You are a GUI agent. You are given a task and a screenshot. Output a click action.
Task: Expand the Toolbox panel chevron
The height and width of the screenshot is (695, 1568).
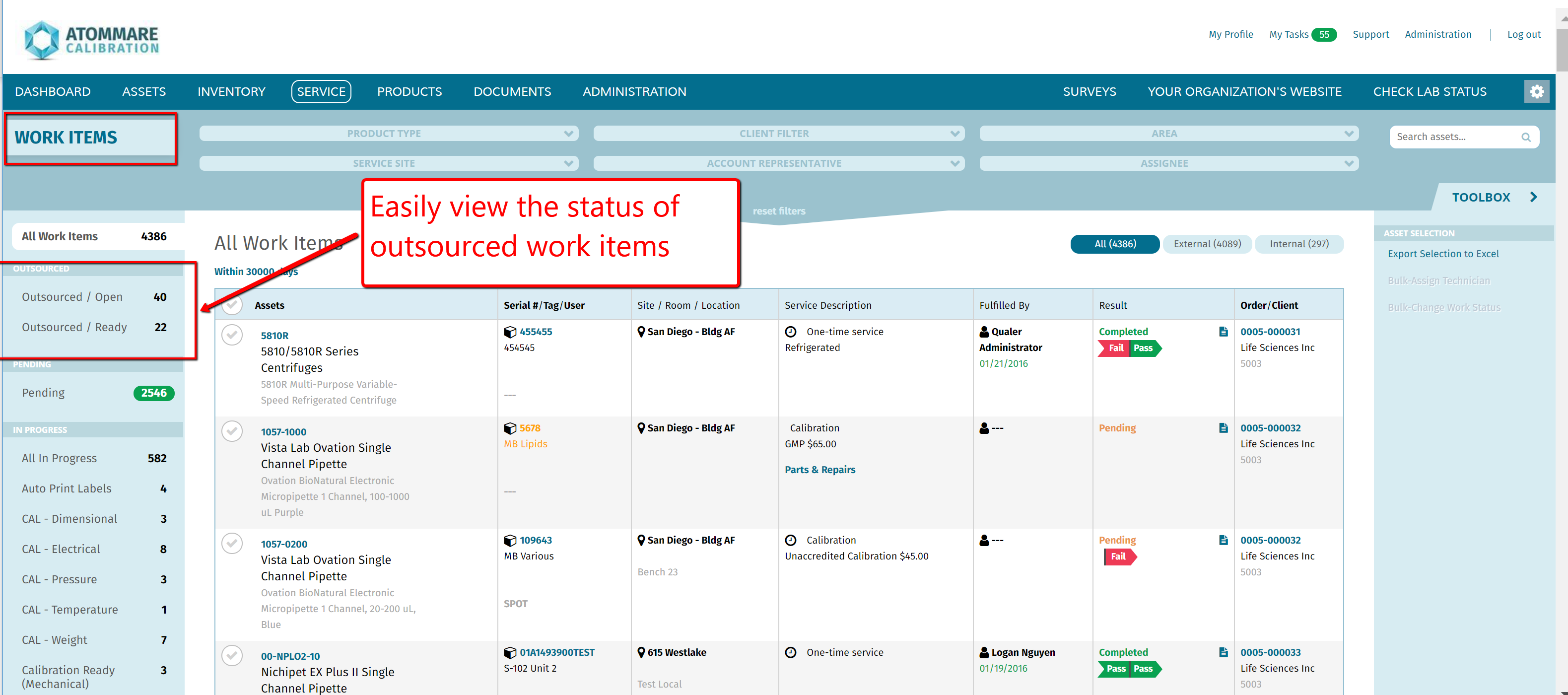point(1533,197)
